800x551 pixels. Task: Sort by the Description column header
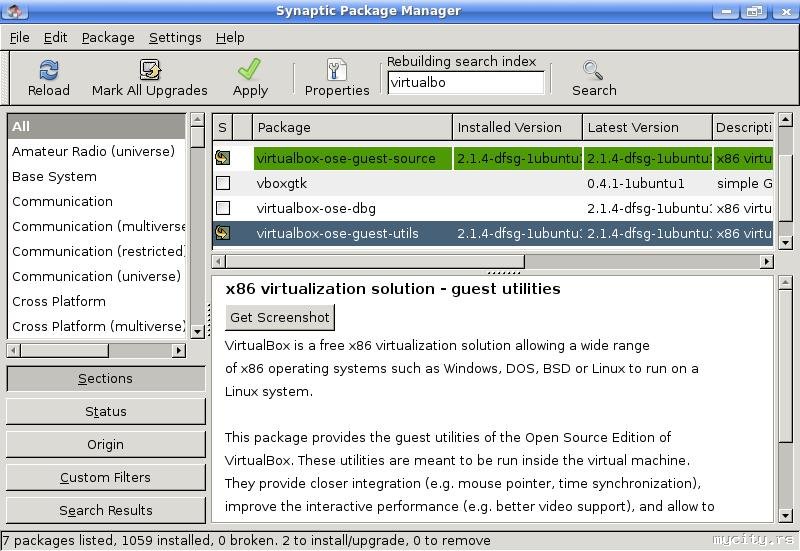[743, 128]
